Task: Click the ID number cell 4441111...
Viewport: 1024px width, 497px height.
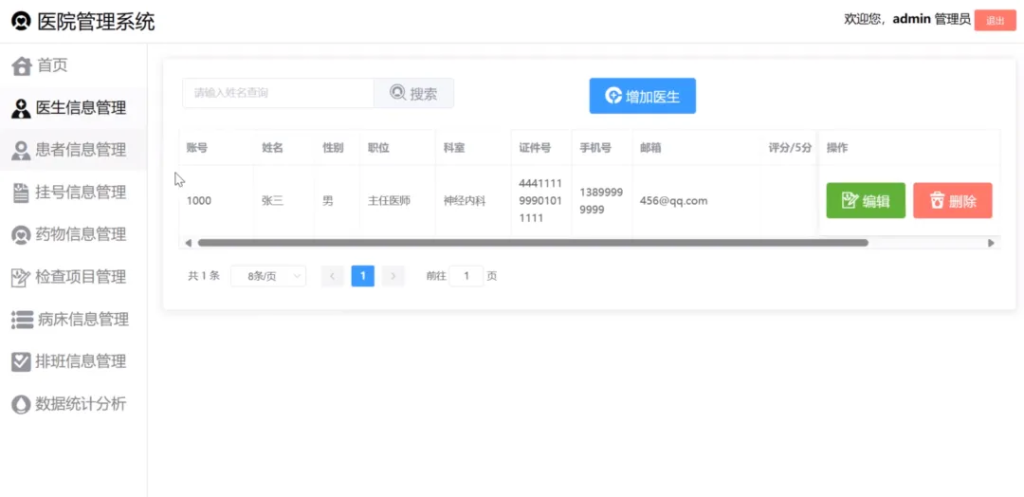Action: (541, 200)
